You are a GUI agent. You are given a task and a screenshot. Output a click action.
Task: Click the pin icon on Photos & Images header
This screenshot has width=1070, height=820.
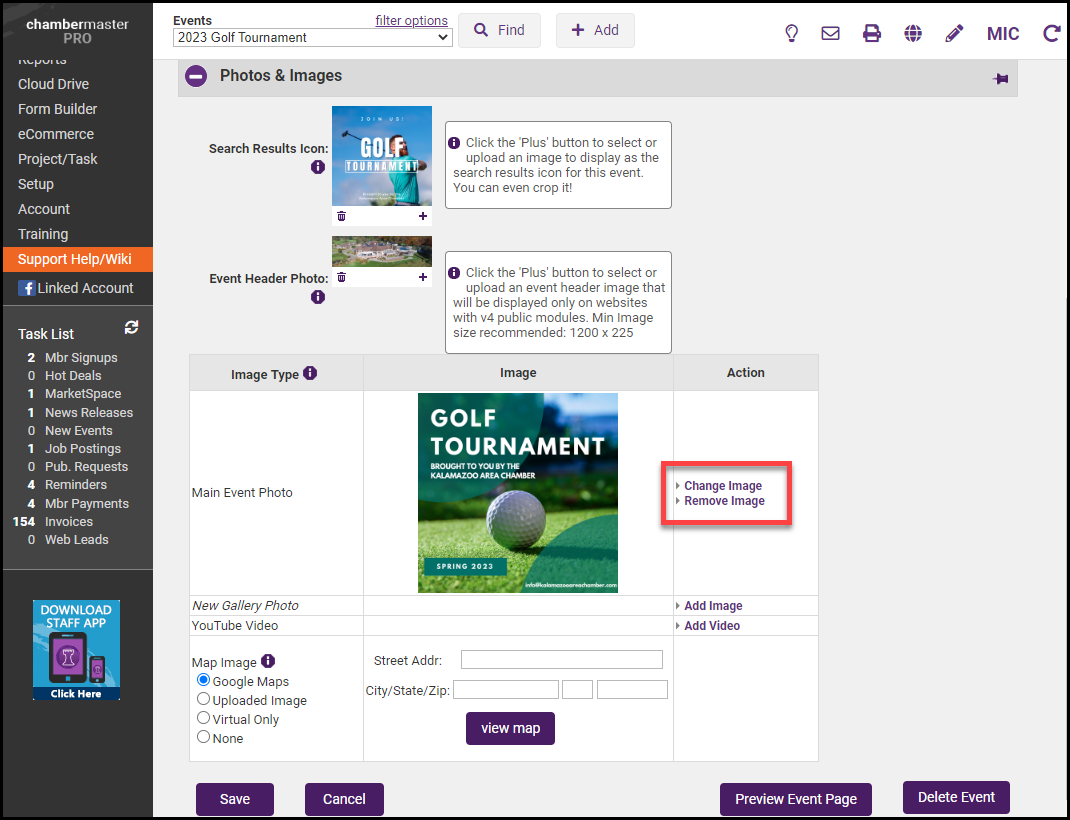coord(1000,79)
